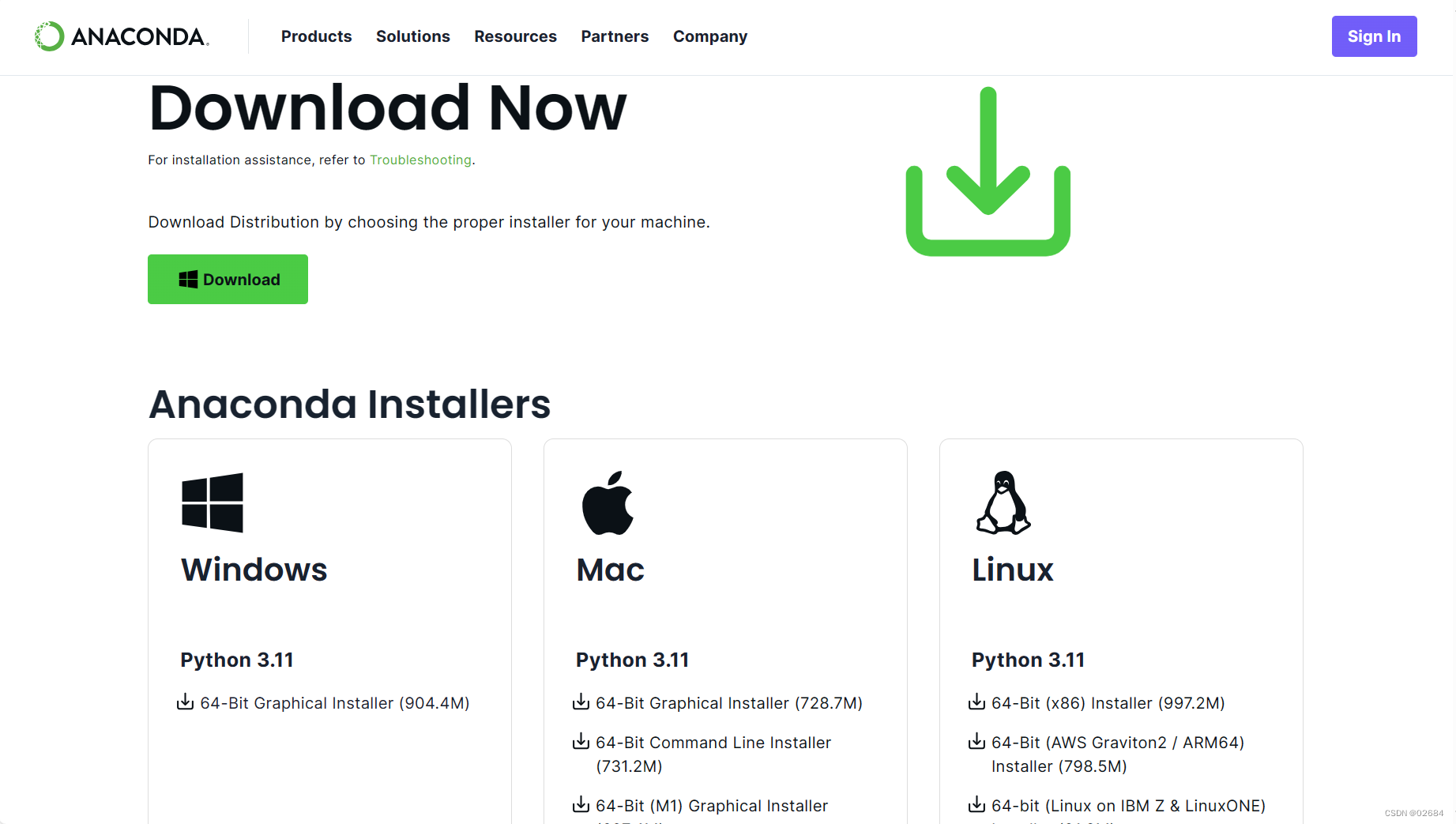Click the Anaconda Installers heading

point(349,404)
